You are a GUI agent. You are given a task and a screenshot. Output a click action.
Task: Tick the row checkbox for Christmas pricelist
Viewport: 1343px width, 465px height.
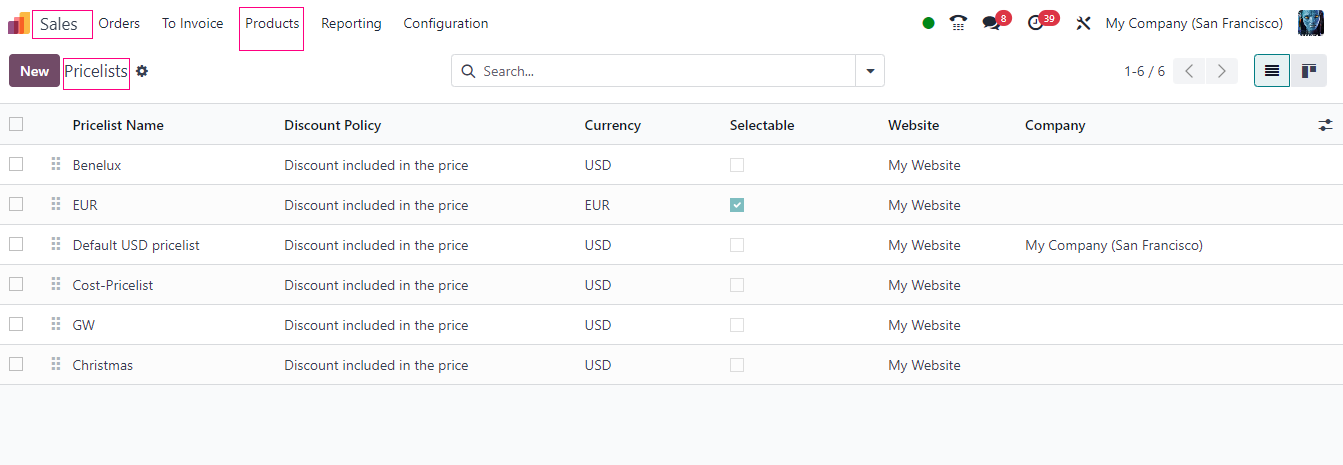tap(16, 364)
